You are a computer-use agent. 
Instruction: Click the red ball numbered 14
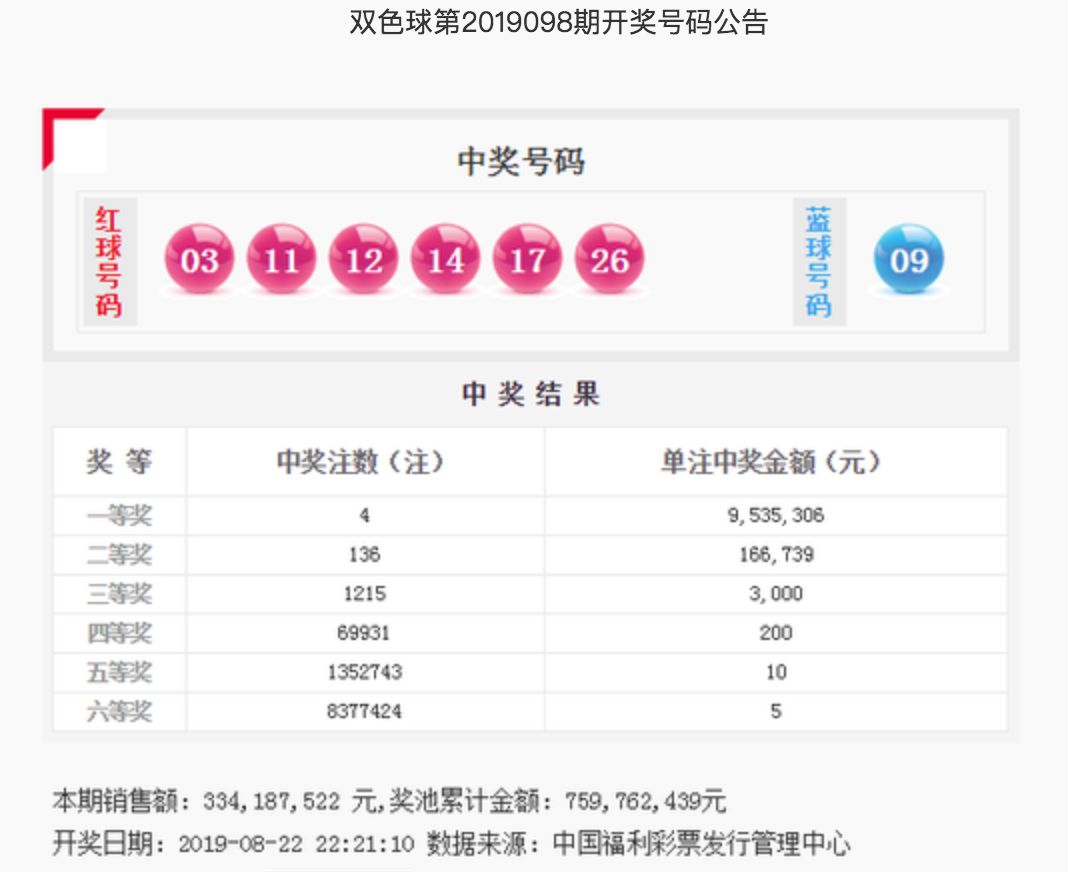coord(445,259)
